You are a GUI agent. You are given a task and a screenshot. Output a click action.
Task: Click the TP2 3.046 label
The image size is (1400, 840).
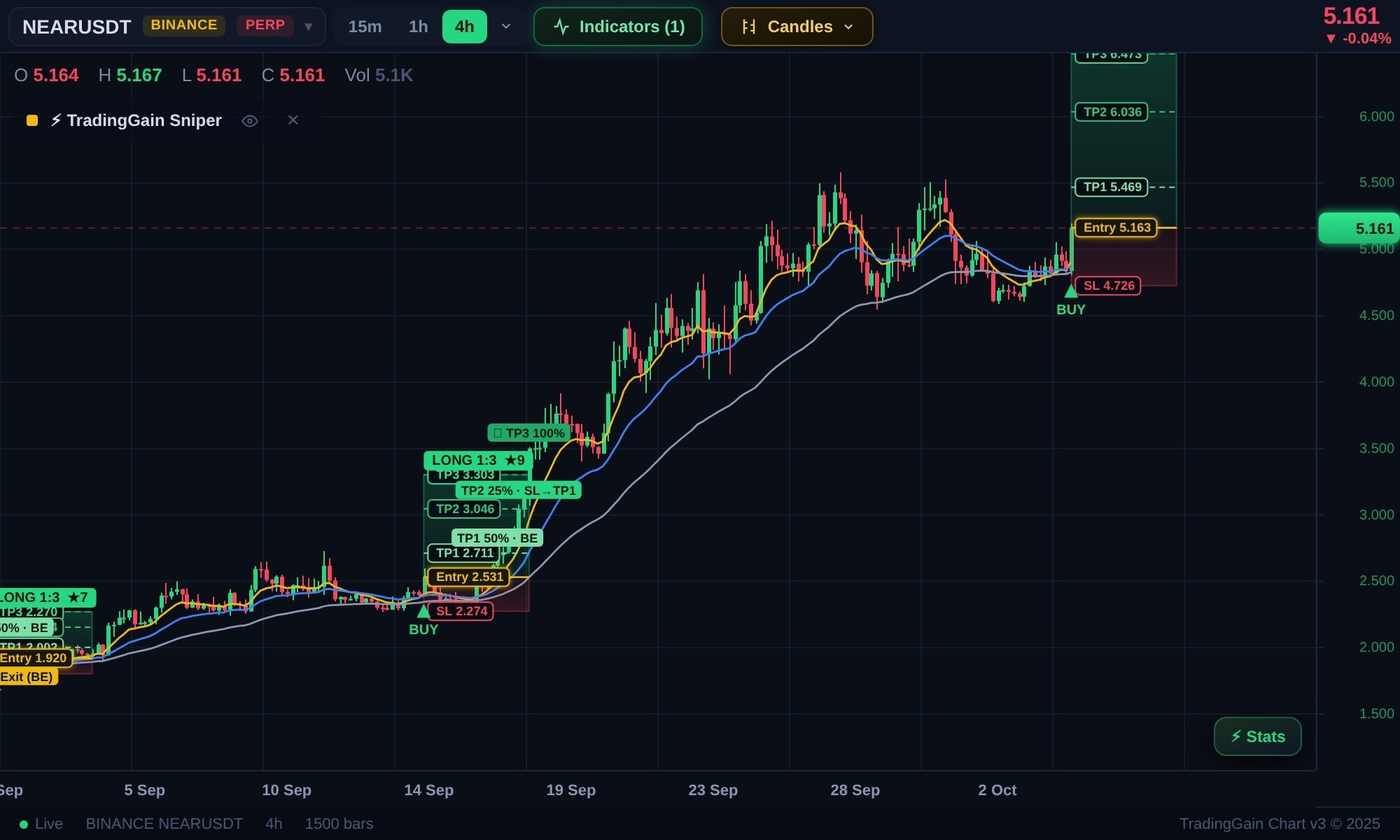pyautogui.click(x=465, y=509)
